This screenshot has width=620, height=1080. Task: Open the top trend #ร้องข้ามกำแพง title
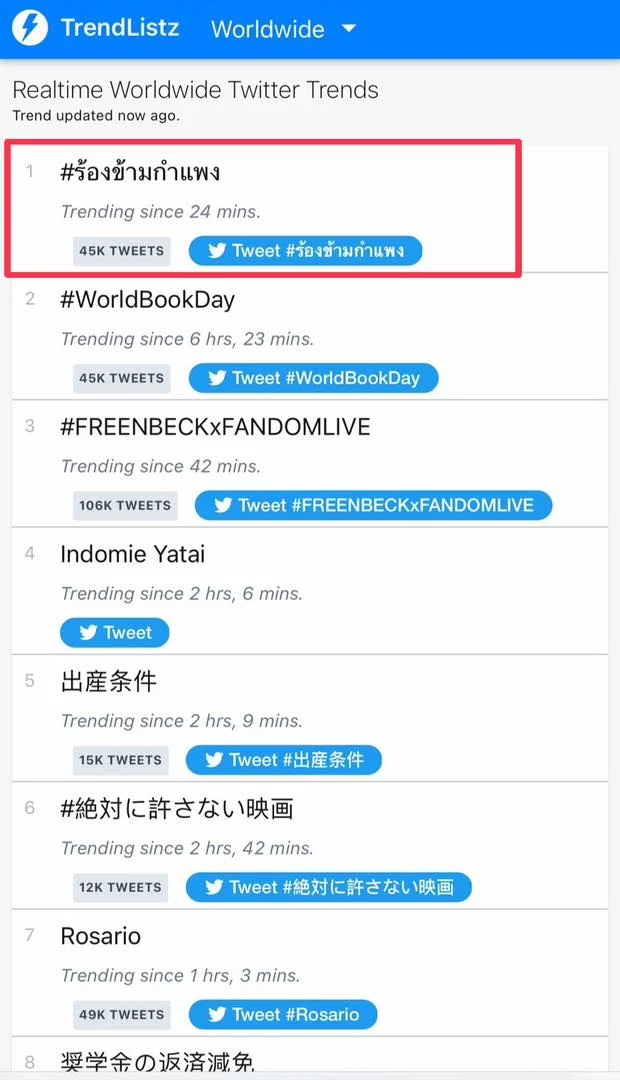click(x=141, y=172)
